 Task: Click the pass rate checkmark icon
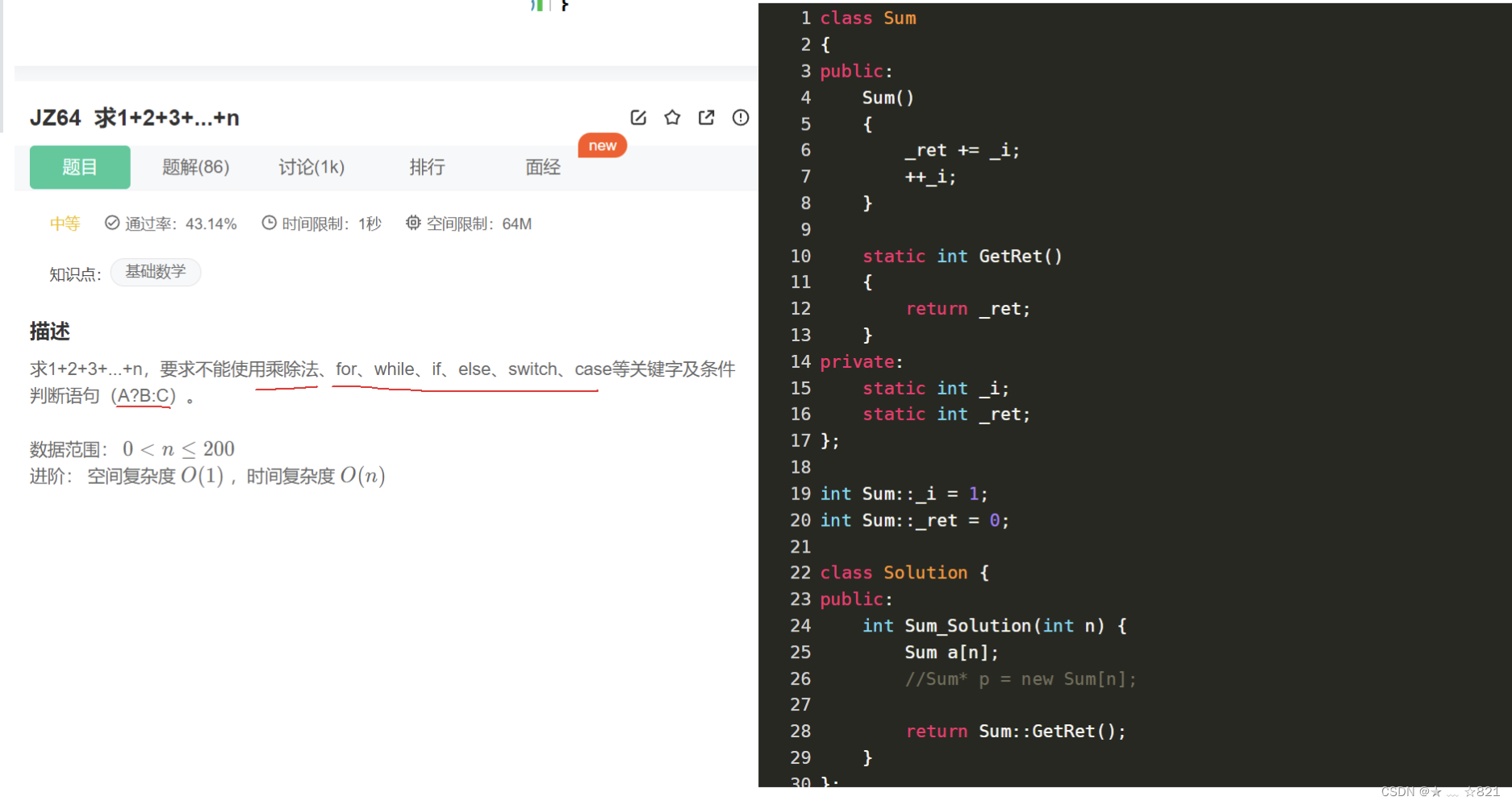[x=112, y=223]
